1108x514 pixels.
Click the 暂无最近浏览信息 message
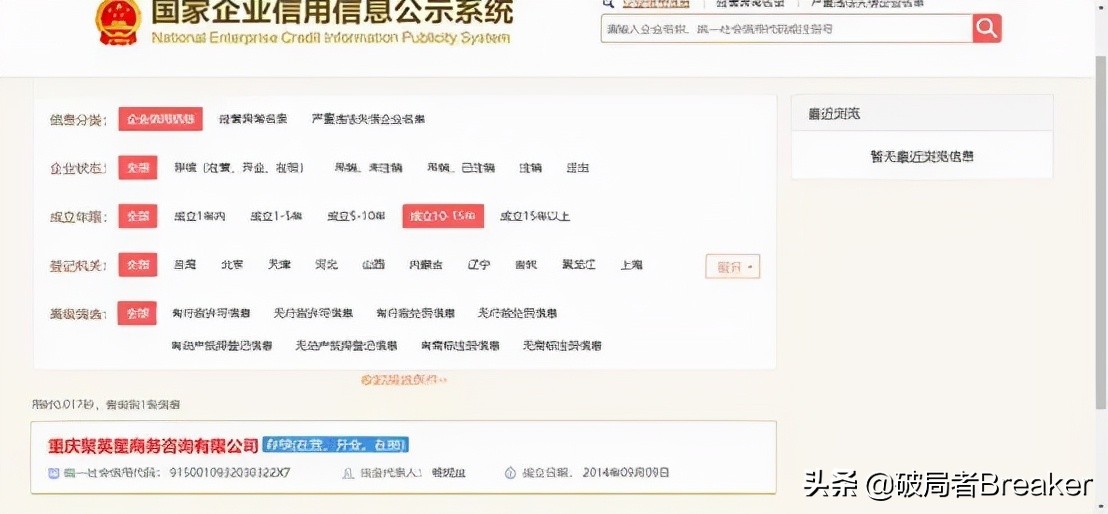pos(922,156)
